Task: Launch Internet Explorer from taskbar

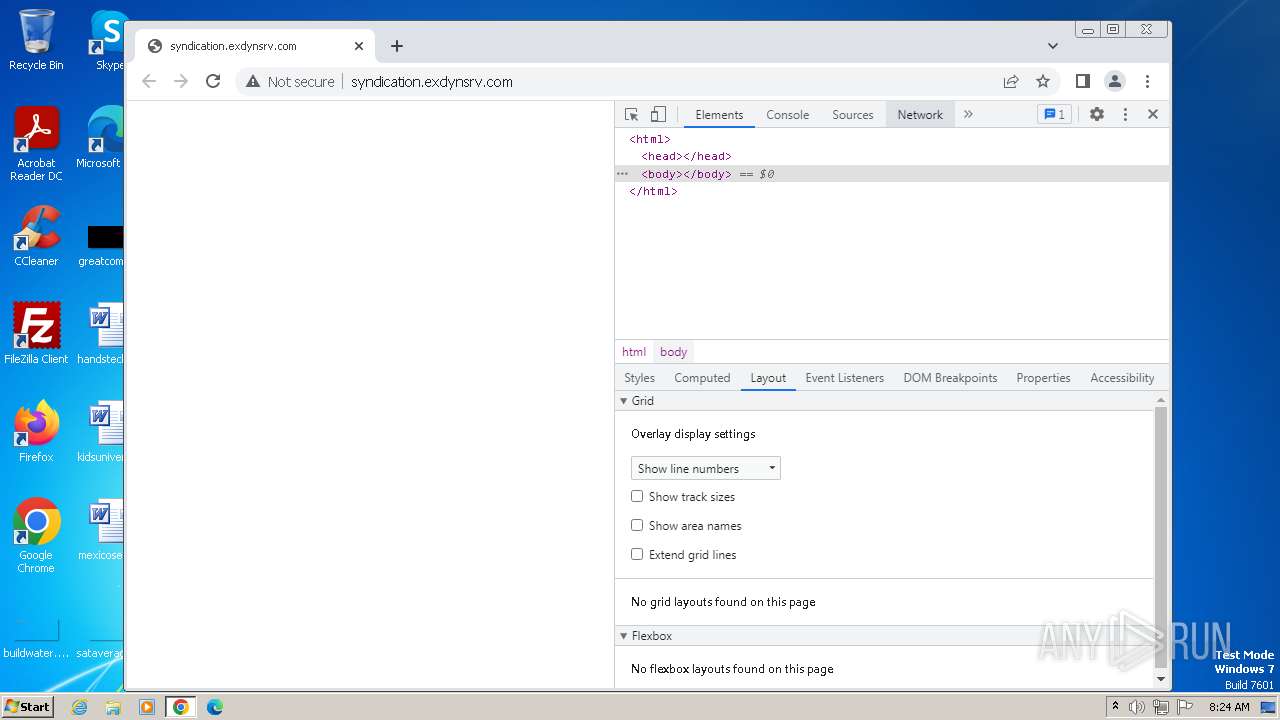Action: (x=79, y=707)
